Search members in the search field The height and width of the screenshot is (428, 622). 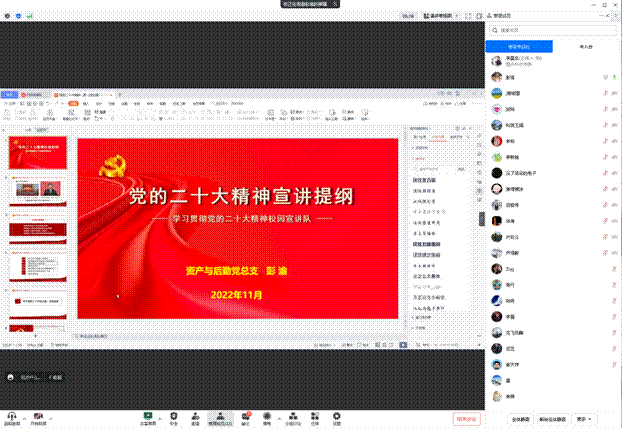click(x=553, y=30)
